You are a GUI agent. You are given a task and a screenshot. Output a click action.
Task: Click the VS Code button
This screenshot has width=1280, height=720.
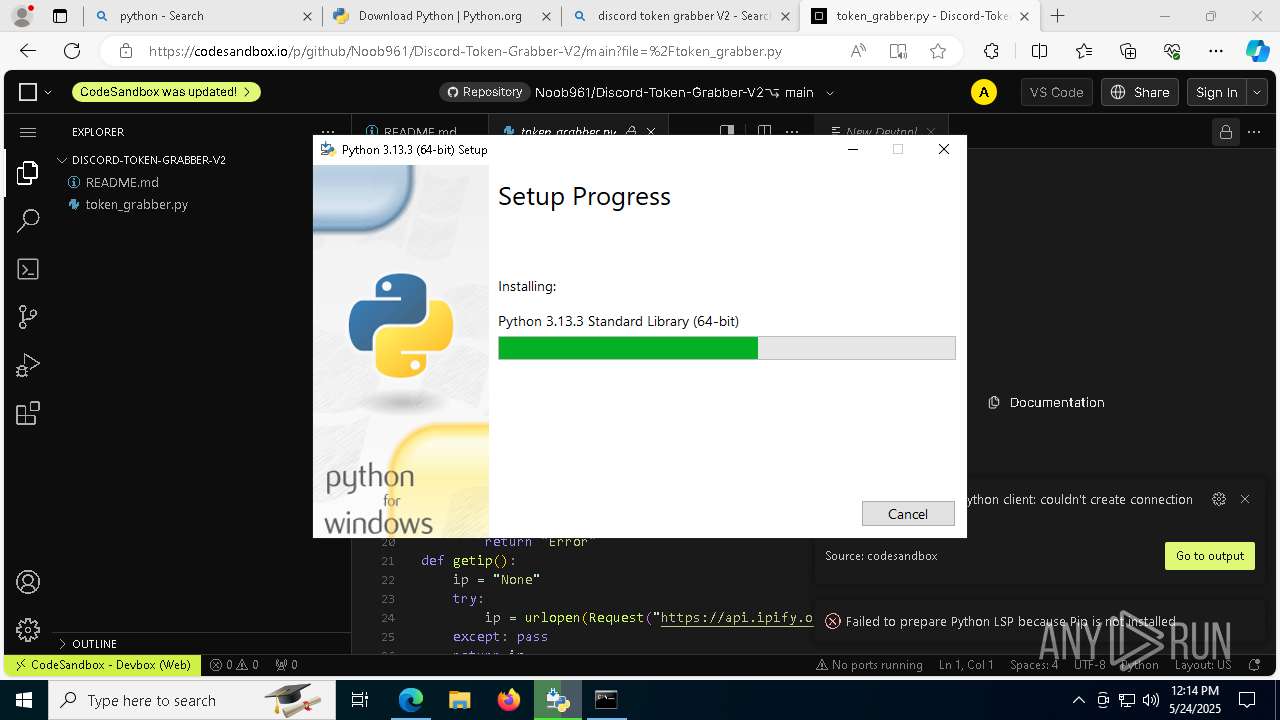1057,92
